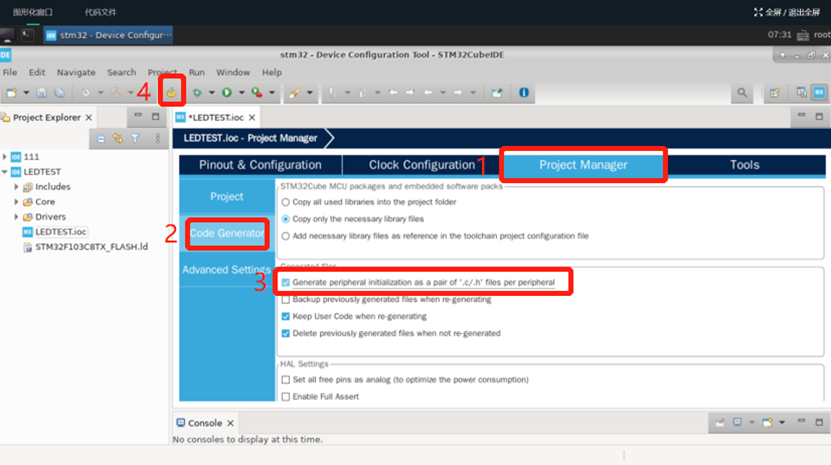Expand the Core folder arrow
831x465 pixels.
point(16,201)
